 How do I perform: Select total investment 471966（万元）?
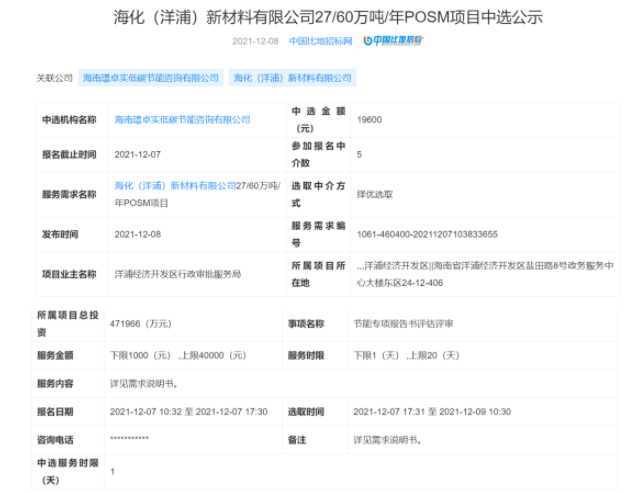point(141,323)
